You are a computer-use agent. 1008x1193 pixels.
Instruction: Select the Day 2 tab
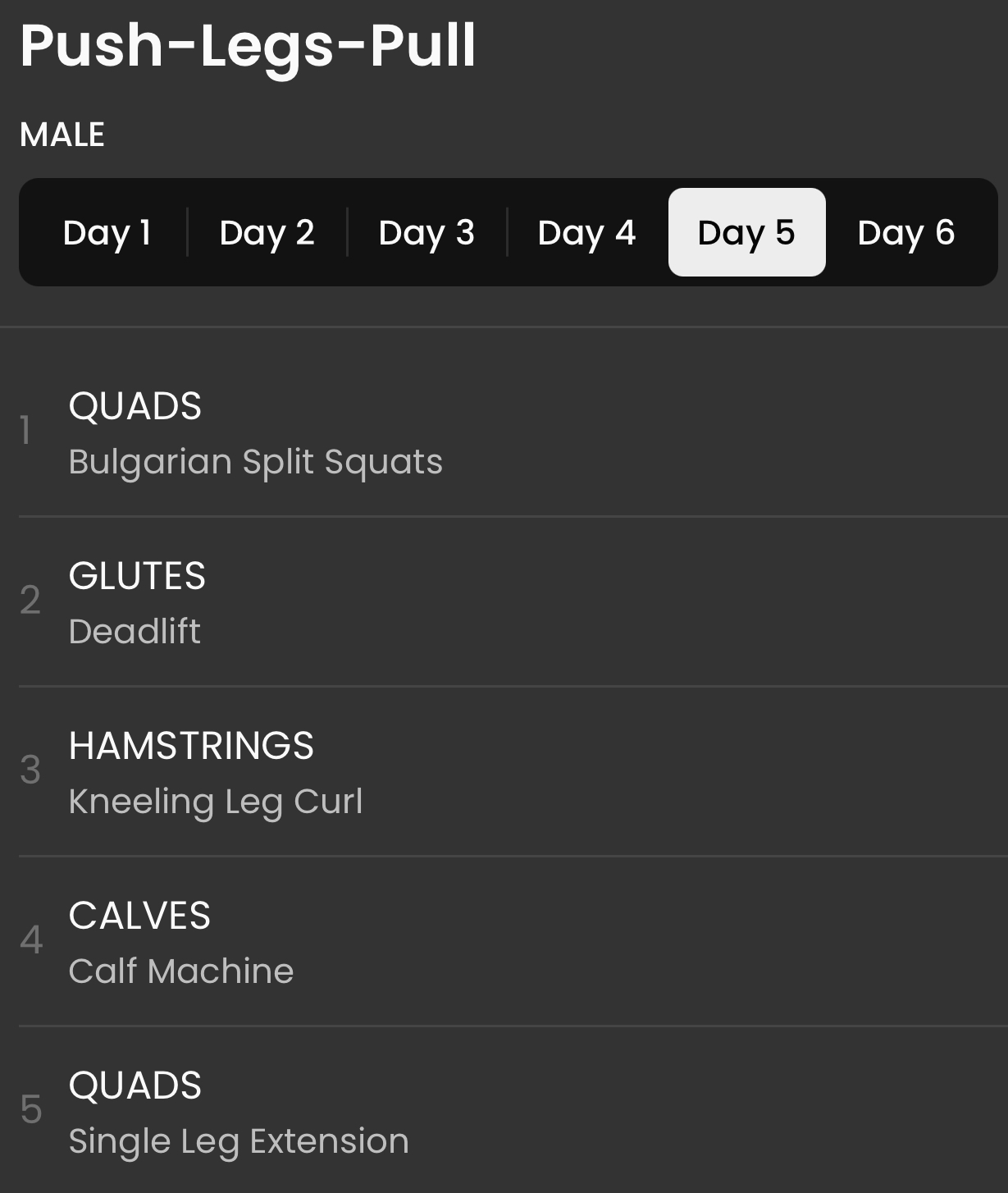[x=267, y=232]
